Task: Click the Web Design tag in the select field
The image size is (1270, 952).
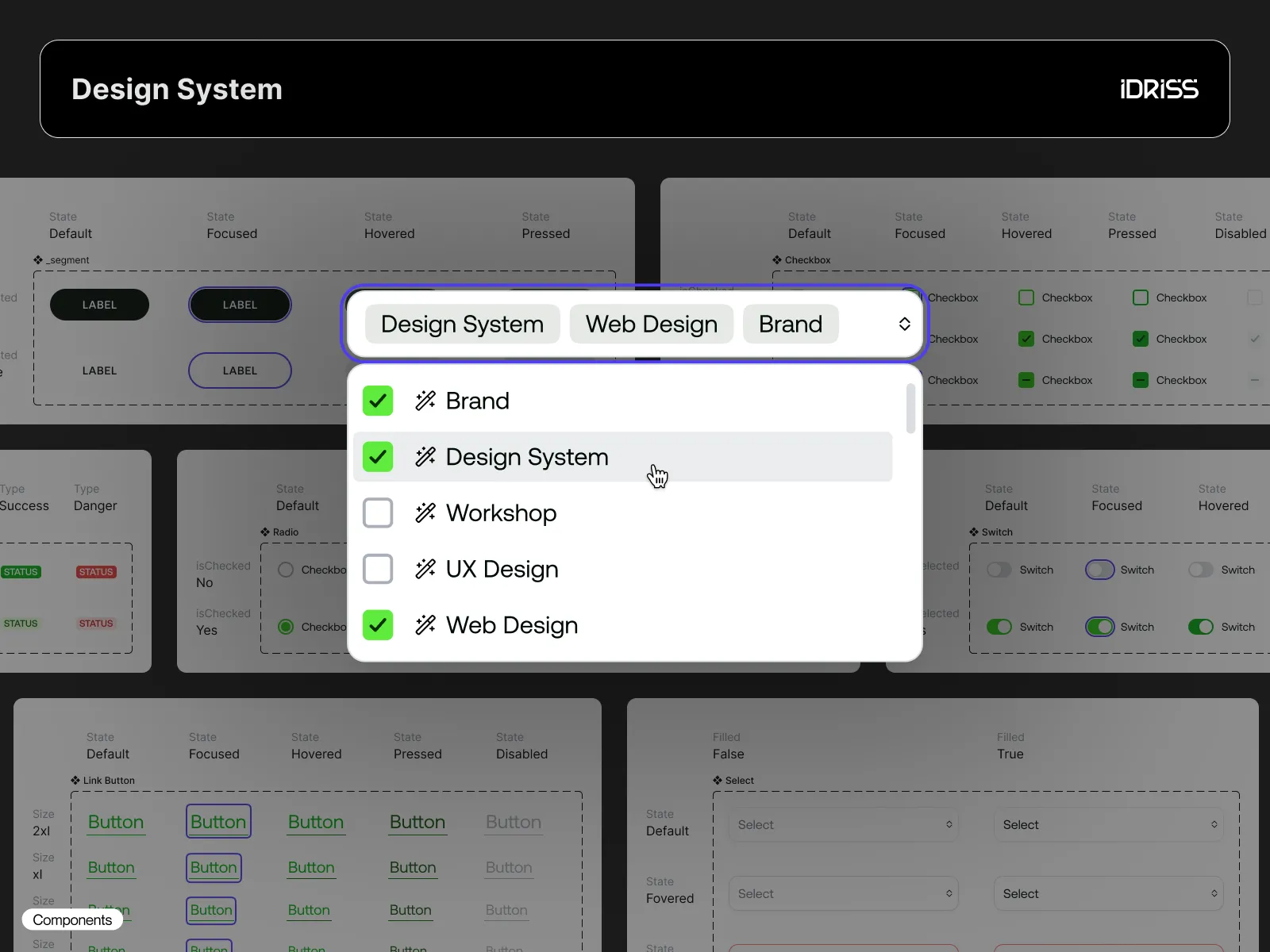Action: [x=652, y=324]
